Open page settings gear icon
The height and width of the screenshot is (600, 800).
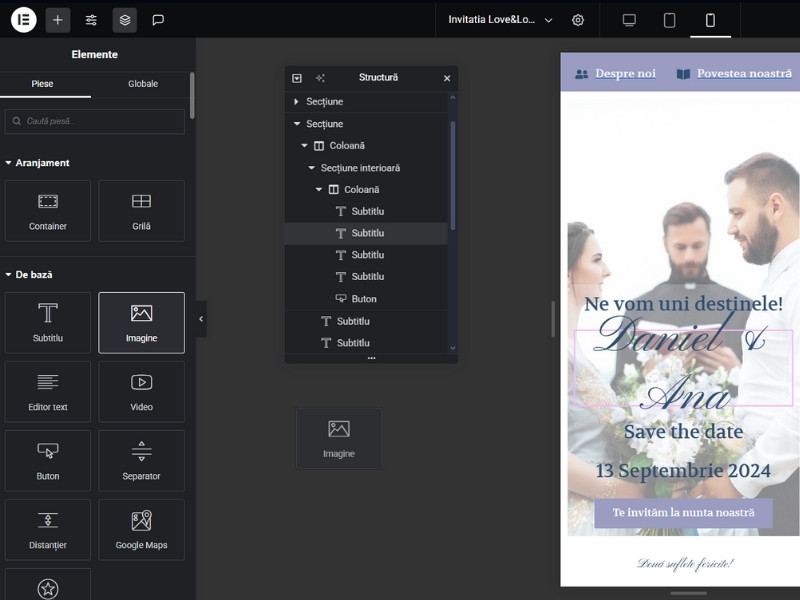578,20
